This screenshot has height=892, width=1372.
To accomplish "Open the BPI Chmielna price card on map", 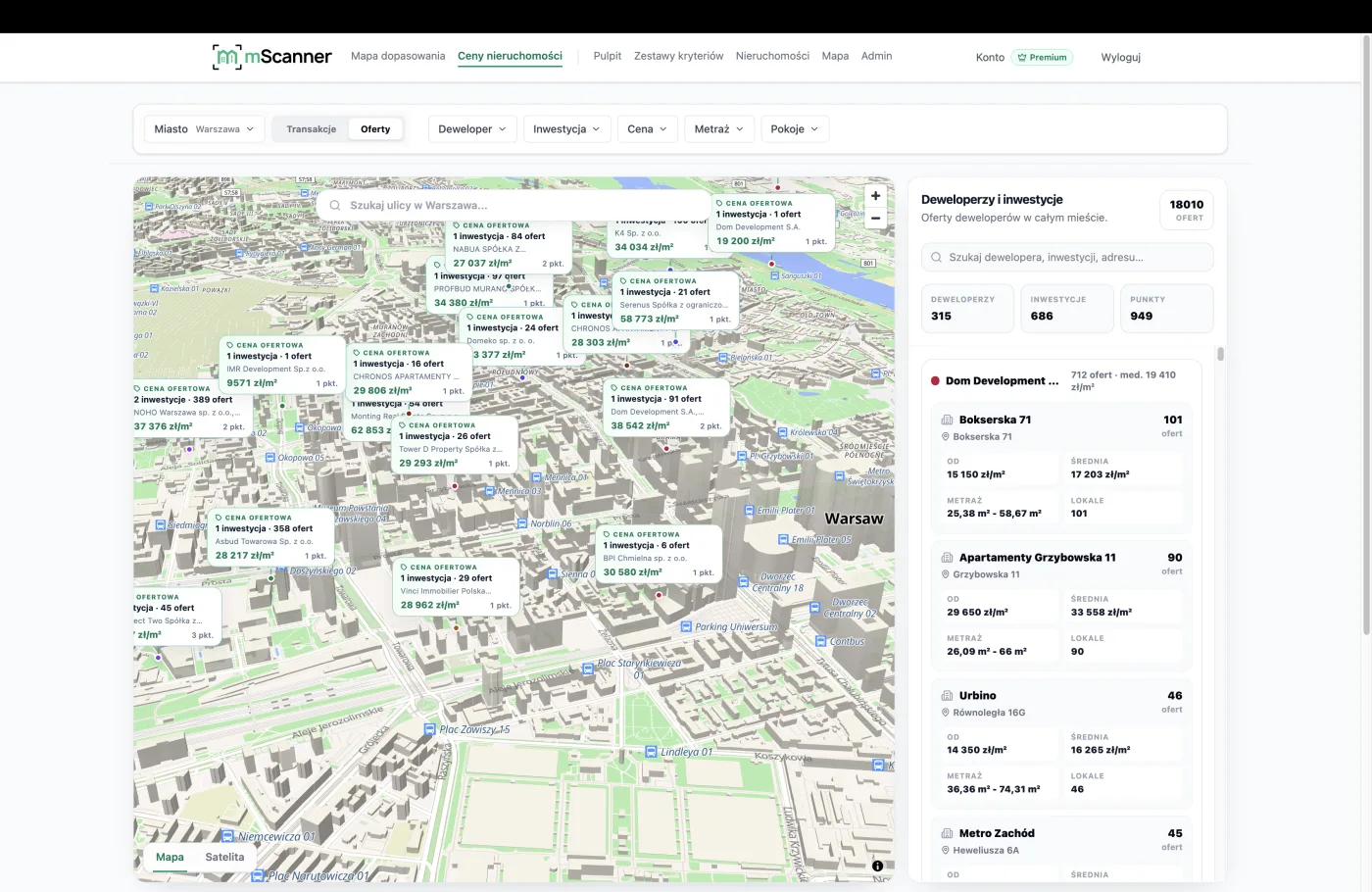I will (659, 555).
